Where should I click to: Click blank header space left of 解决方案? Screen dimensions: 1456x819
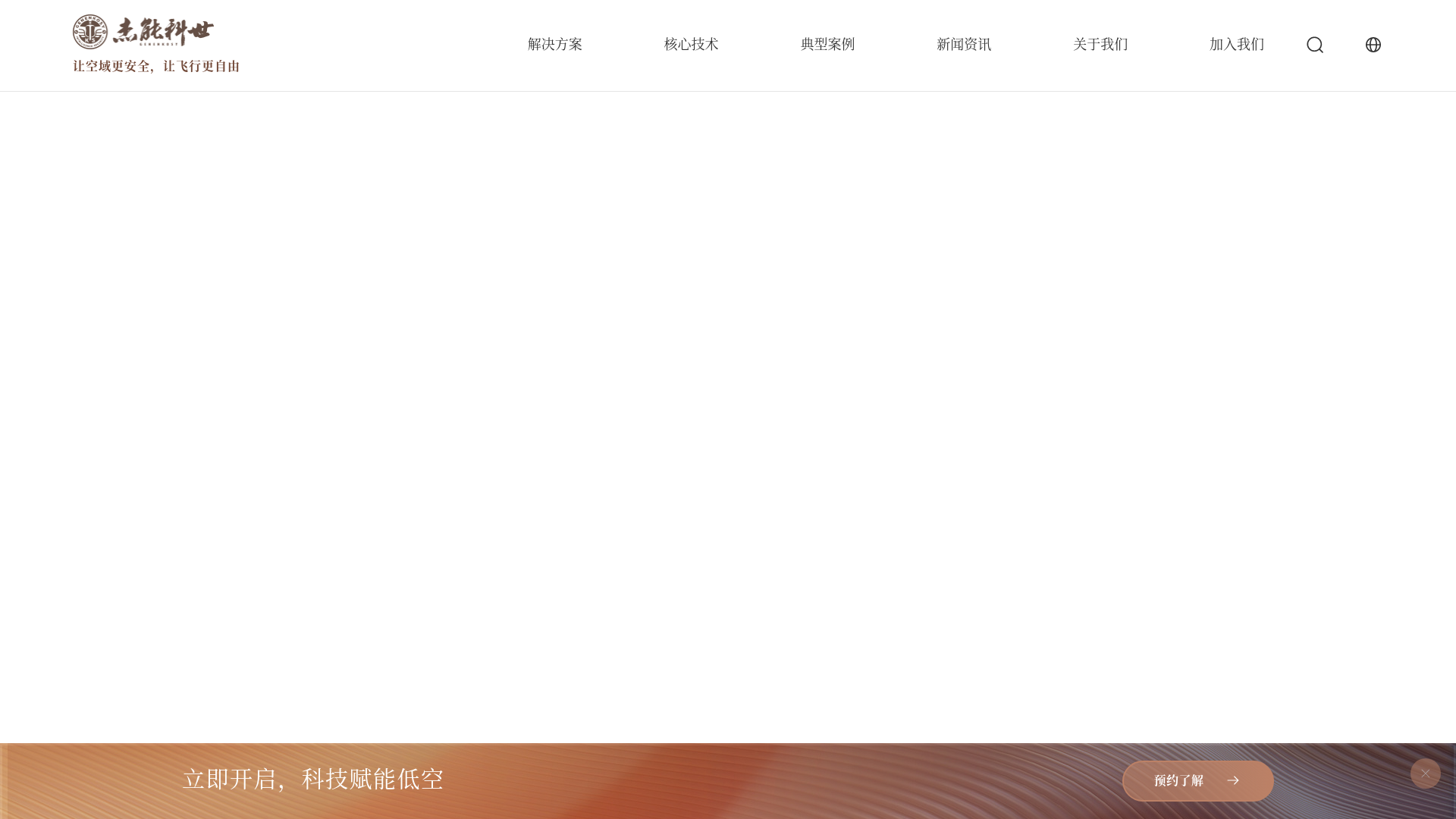[379, 45]
